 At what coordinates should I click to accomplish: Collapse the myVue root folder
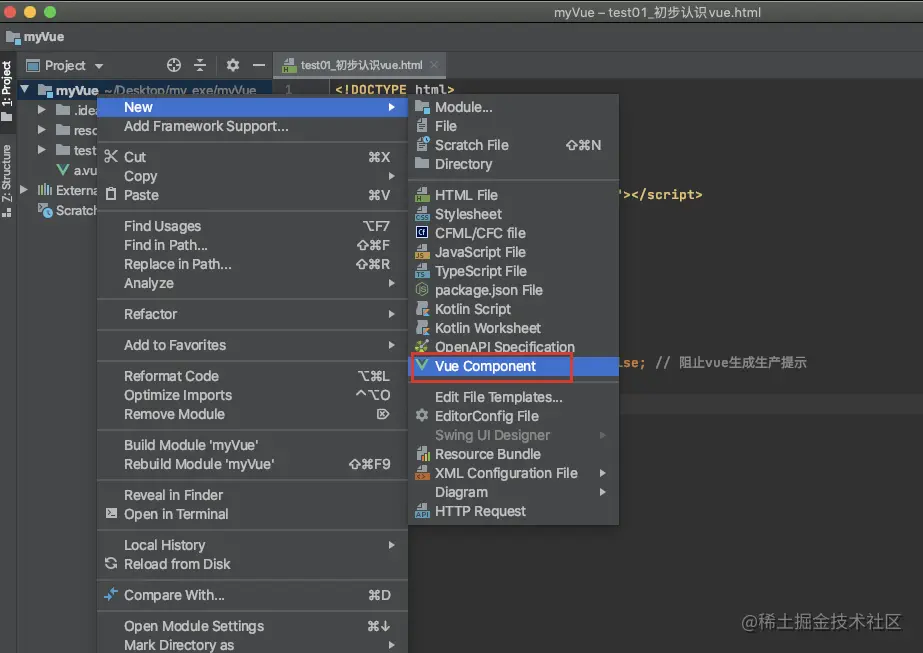point(25,90)
